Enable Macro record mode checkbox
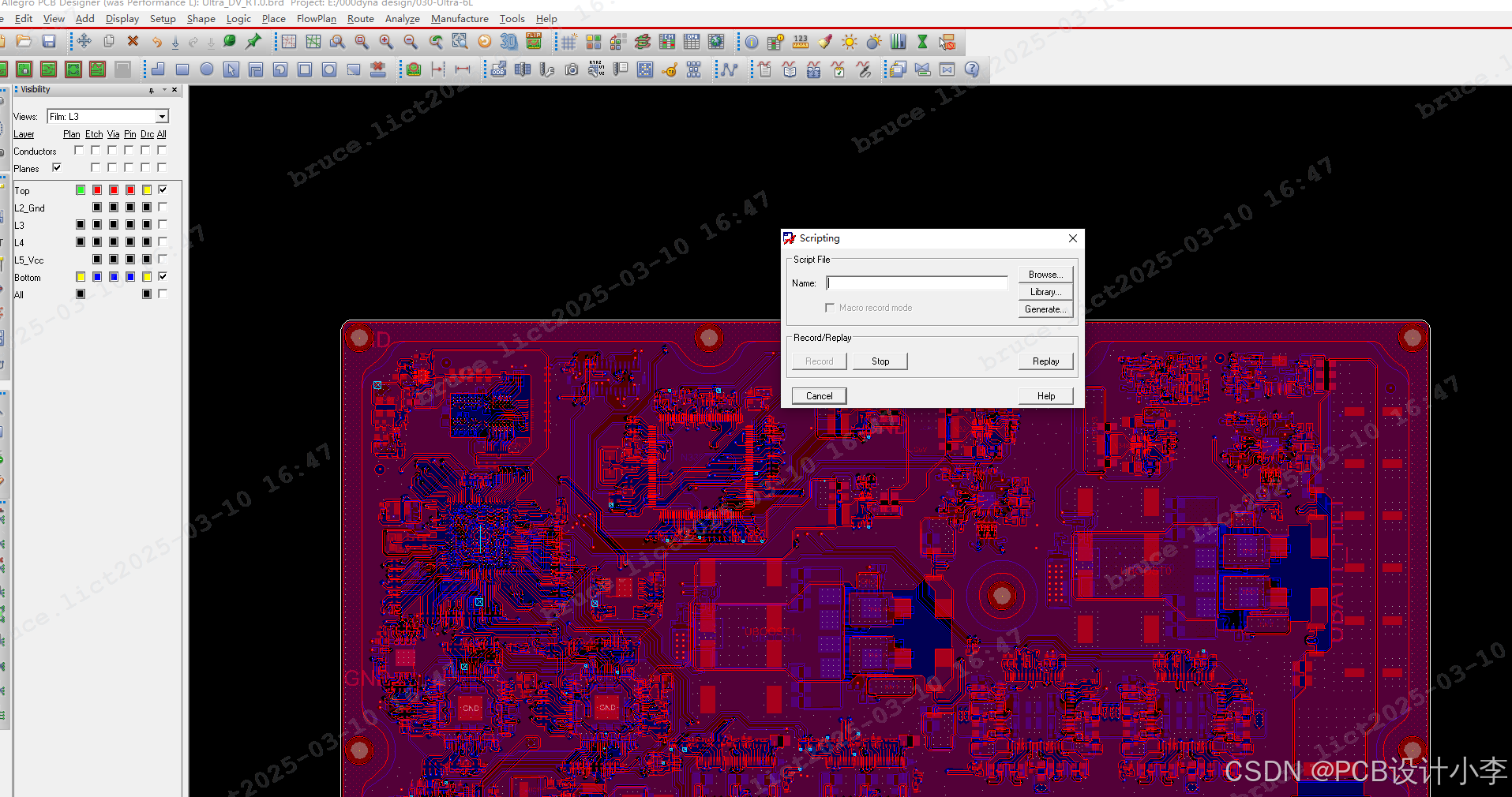 (x=829, y=308)
